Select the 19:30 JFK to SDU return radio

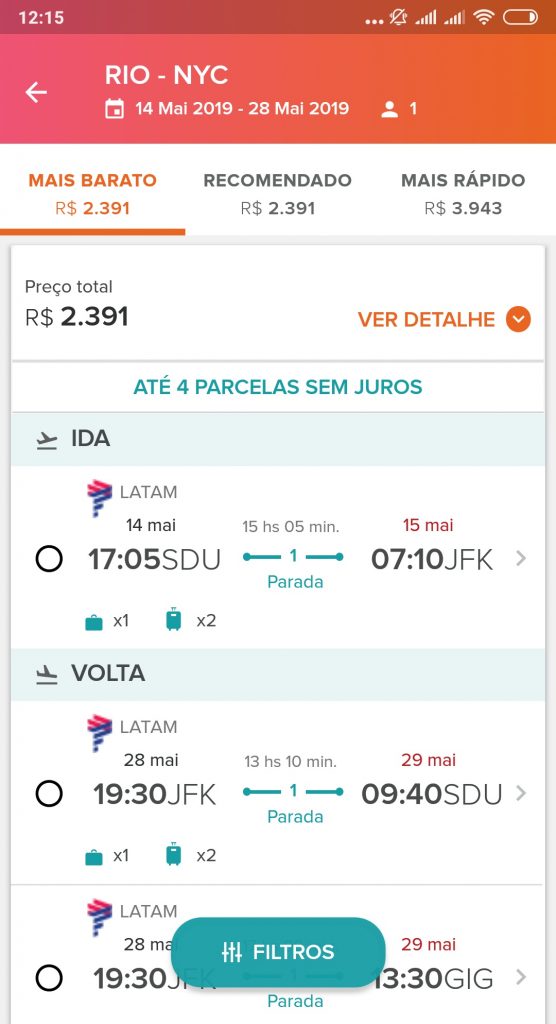49,794
